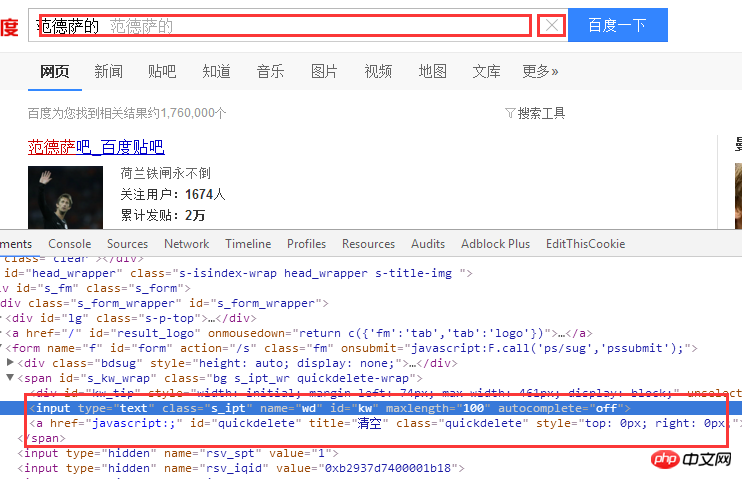
Task: Click the 关注用户: 1674人 text
Action: coord(173,194)
